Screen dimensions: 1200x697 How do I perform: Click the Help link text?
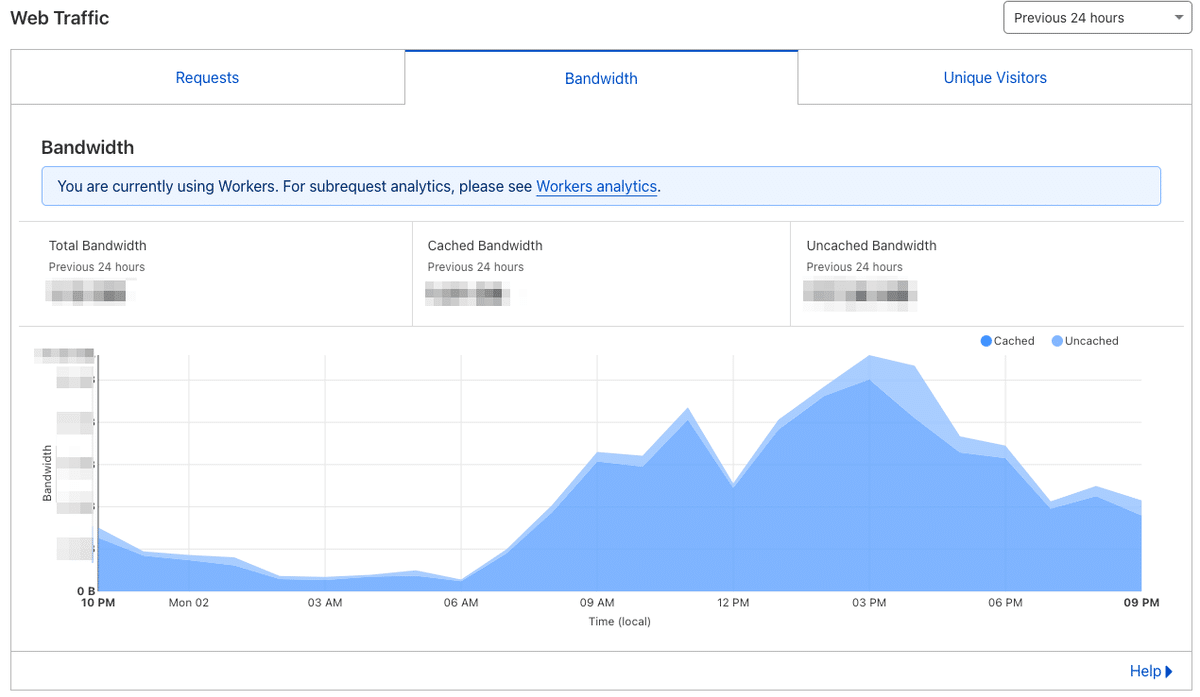1145,671
